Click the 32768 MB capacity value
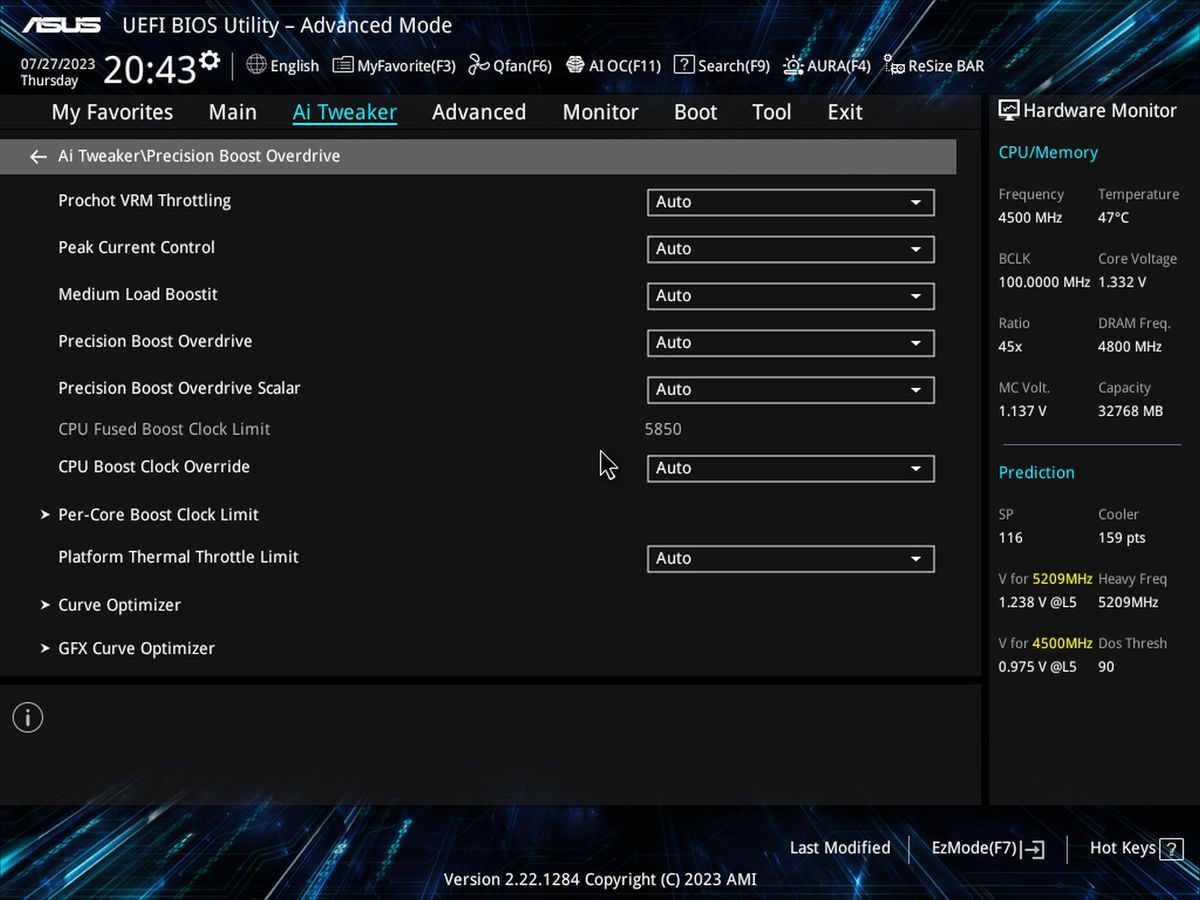Viewport: 1200px width, 900px height. click(1131, 411)
